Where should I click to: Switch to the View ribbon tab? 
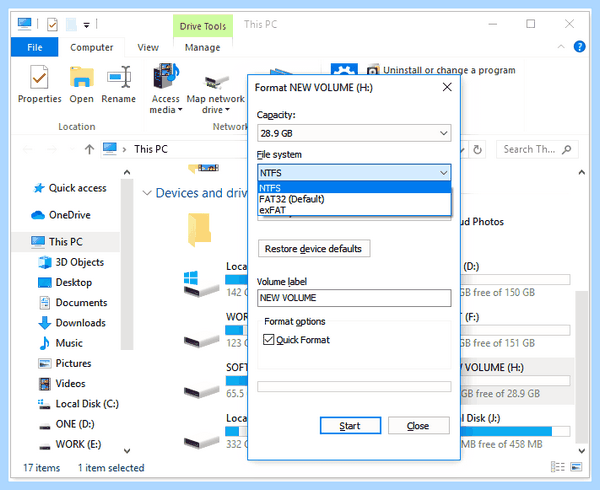(148, 47)
